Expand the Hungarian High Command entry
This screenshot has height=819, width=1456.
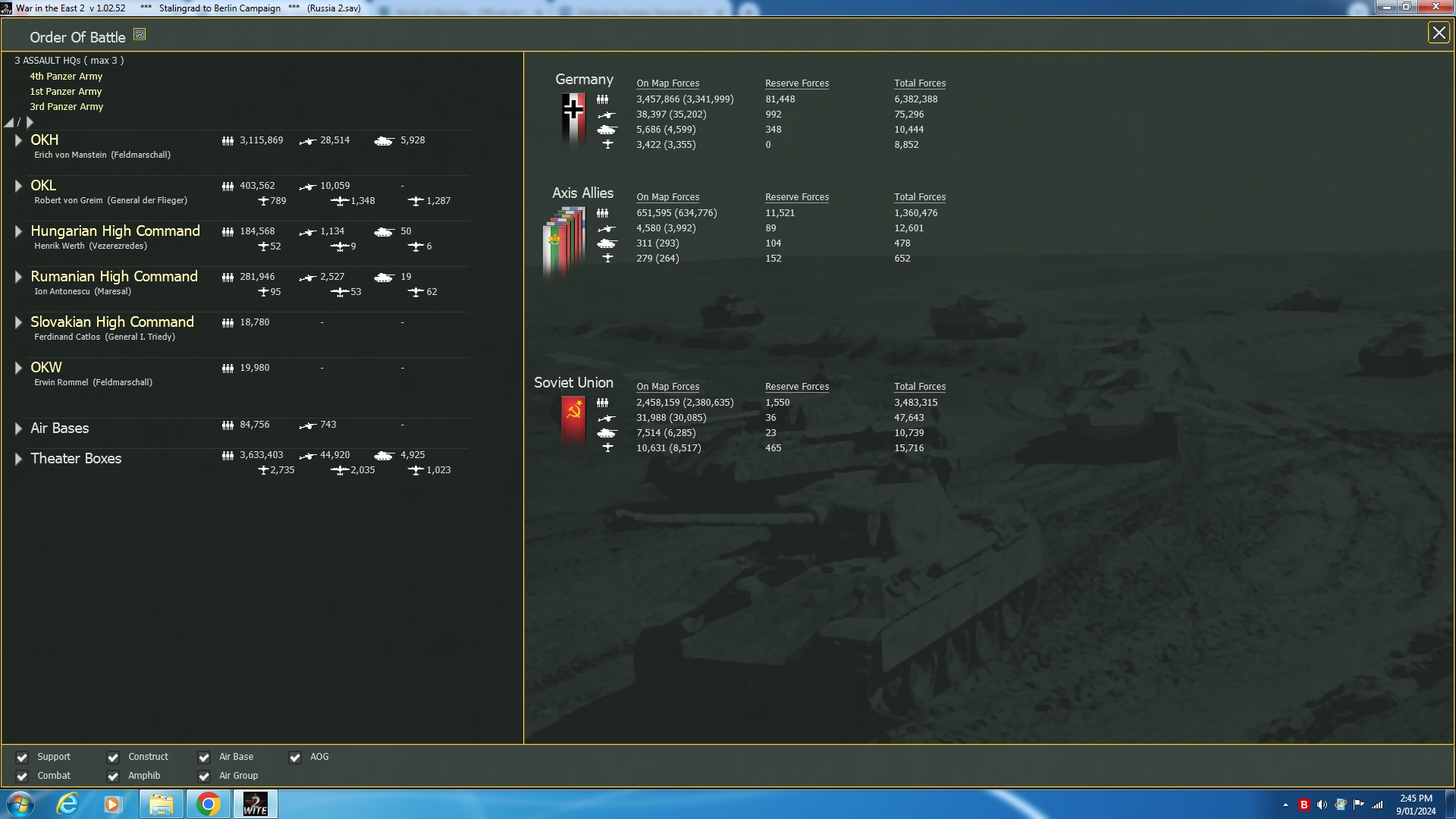point(18,231)
